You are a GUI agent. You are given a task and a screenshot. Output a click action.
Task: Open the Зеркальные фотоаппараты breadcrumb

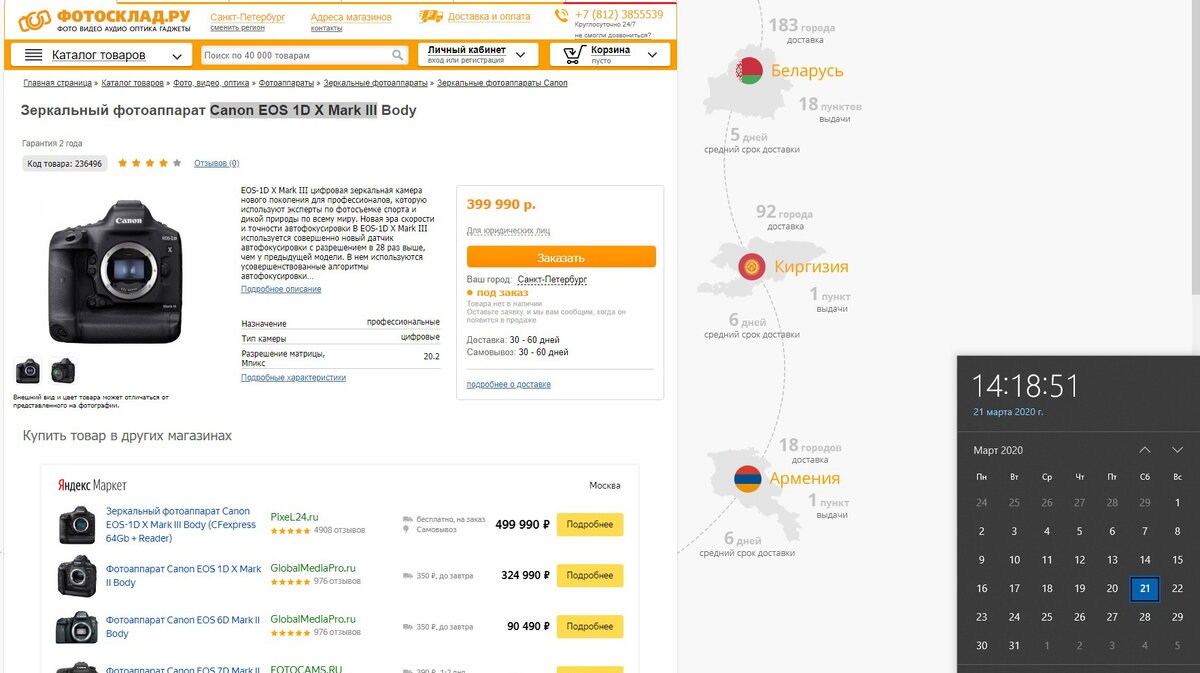click(x=376, y=83)
